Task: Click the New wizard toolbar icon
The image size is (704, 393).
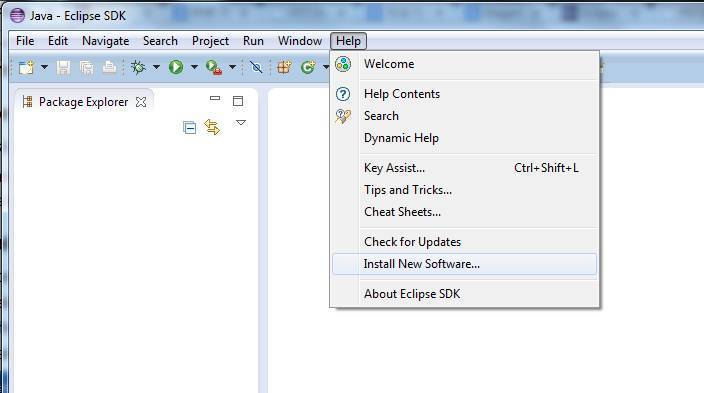Action: click(x=26, y=67)
